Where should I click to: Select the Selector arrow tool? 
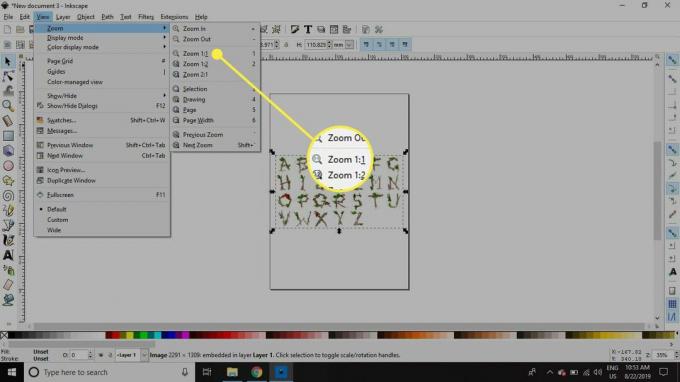pos(8,61)
